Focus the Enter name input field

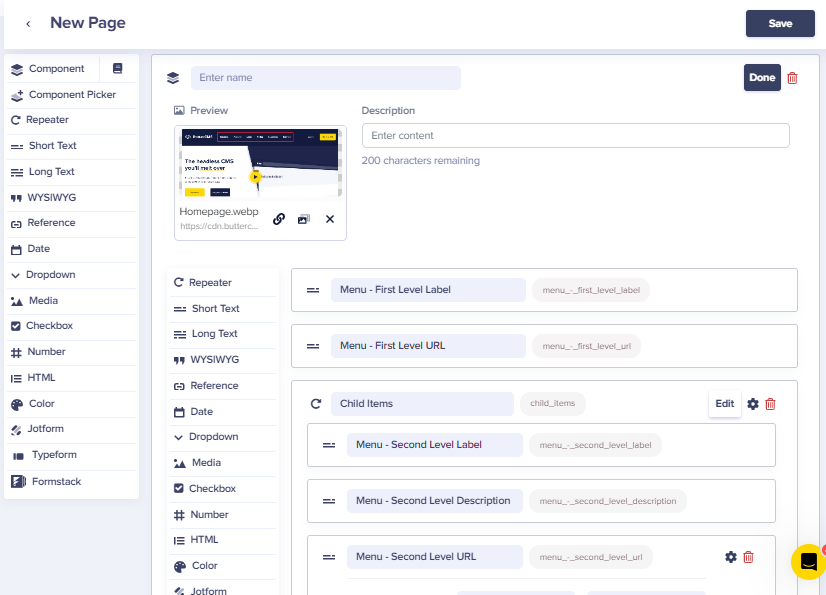(x=326, y=78)
